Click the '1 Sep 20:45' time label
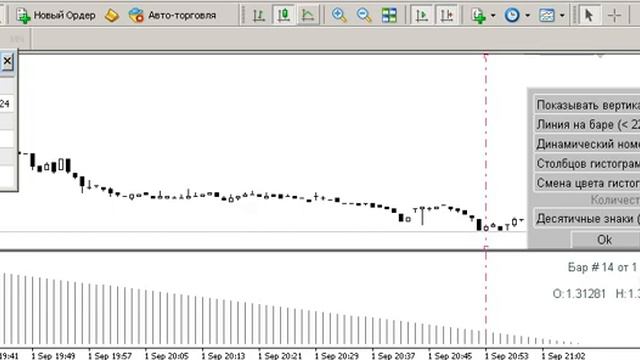This screenshot has width=640, height=360. tap(451, 356)
